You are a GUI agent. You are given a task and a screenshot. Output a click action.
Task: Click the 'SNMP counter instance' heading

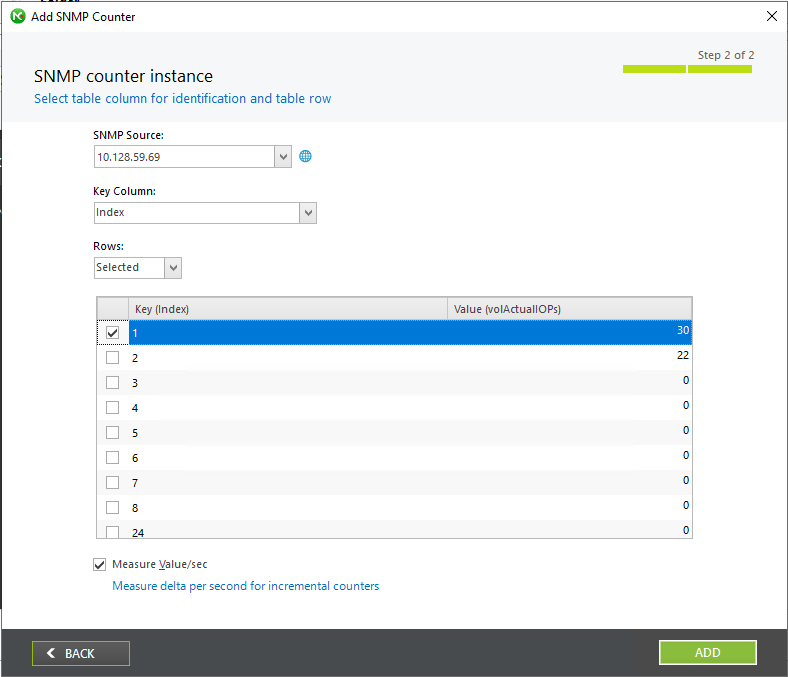pyautogui.click(x=123, y=76)
